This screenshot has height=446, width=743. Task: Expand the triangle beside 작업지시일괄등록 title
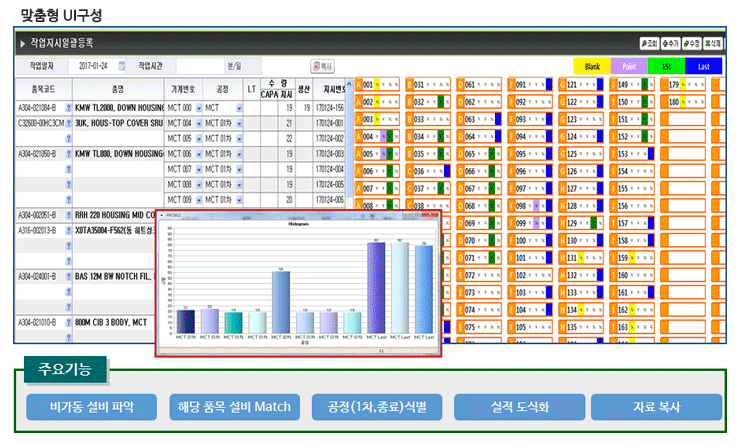tap(22, 44)
